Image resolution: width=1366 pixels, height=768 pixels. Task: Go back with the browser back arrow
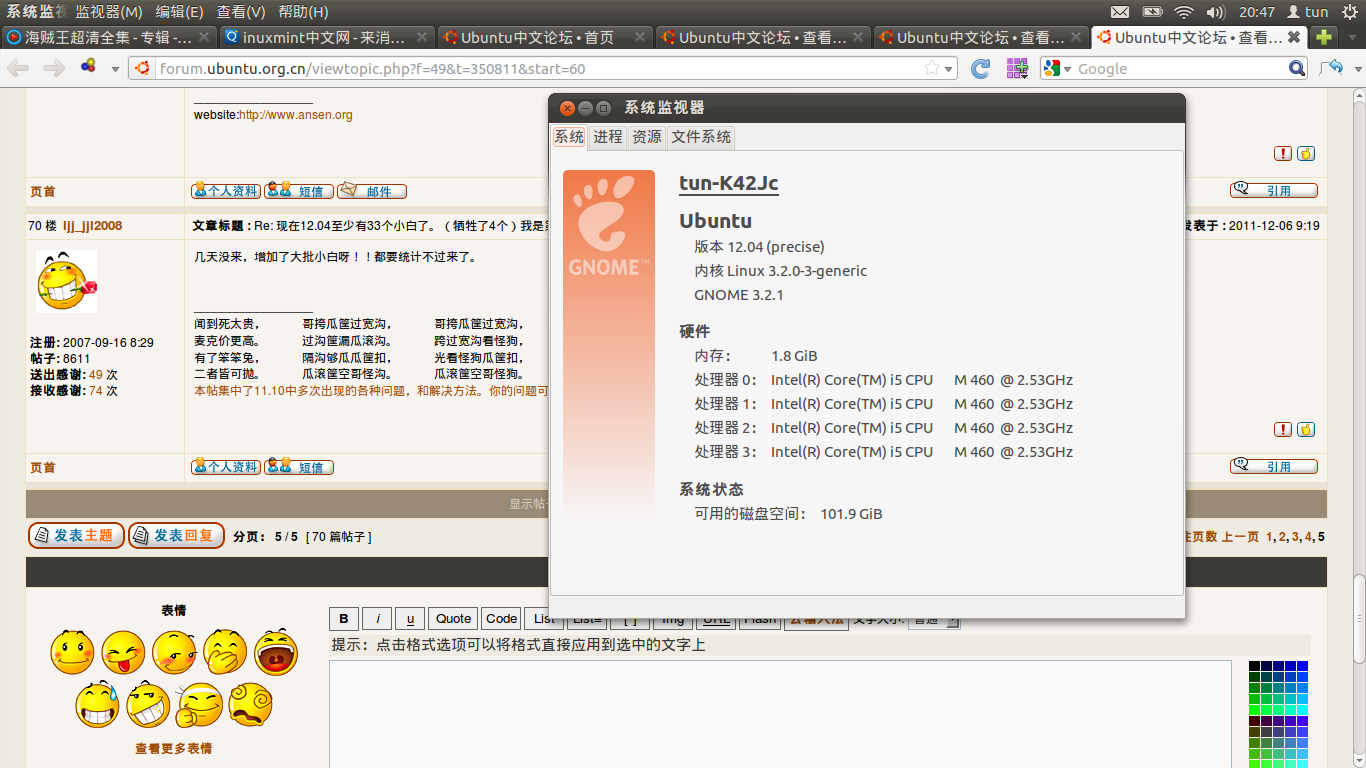(18, 68)
